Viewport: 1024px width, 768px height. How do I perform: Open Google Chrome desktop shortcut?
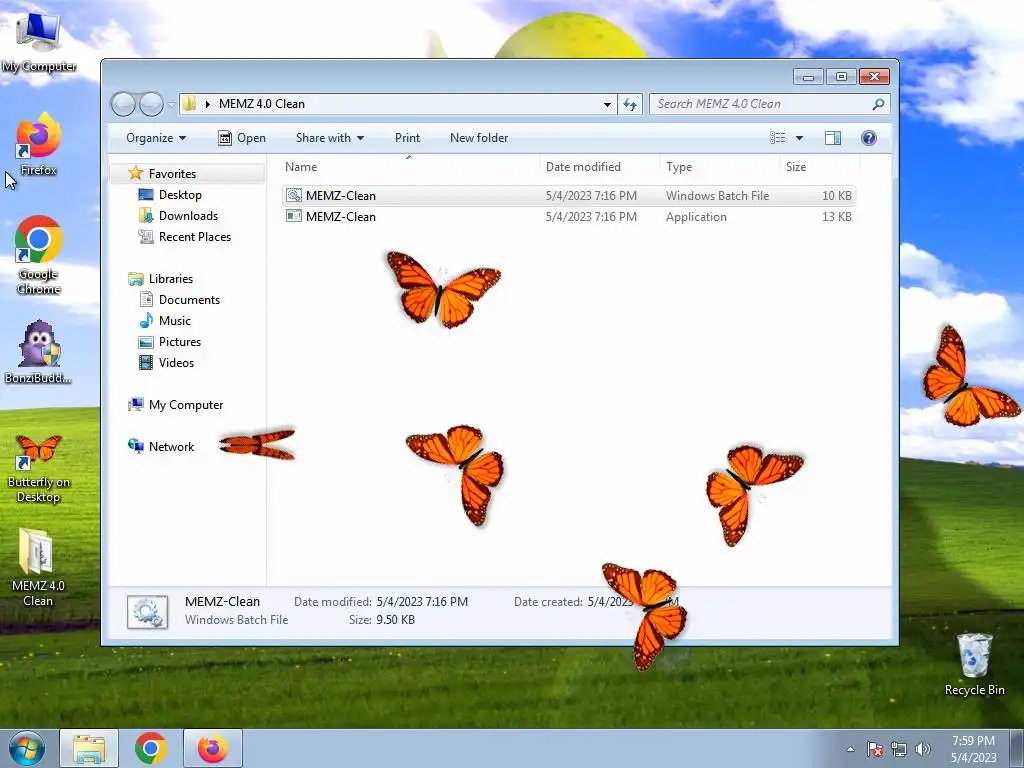39,255
